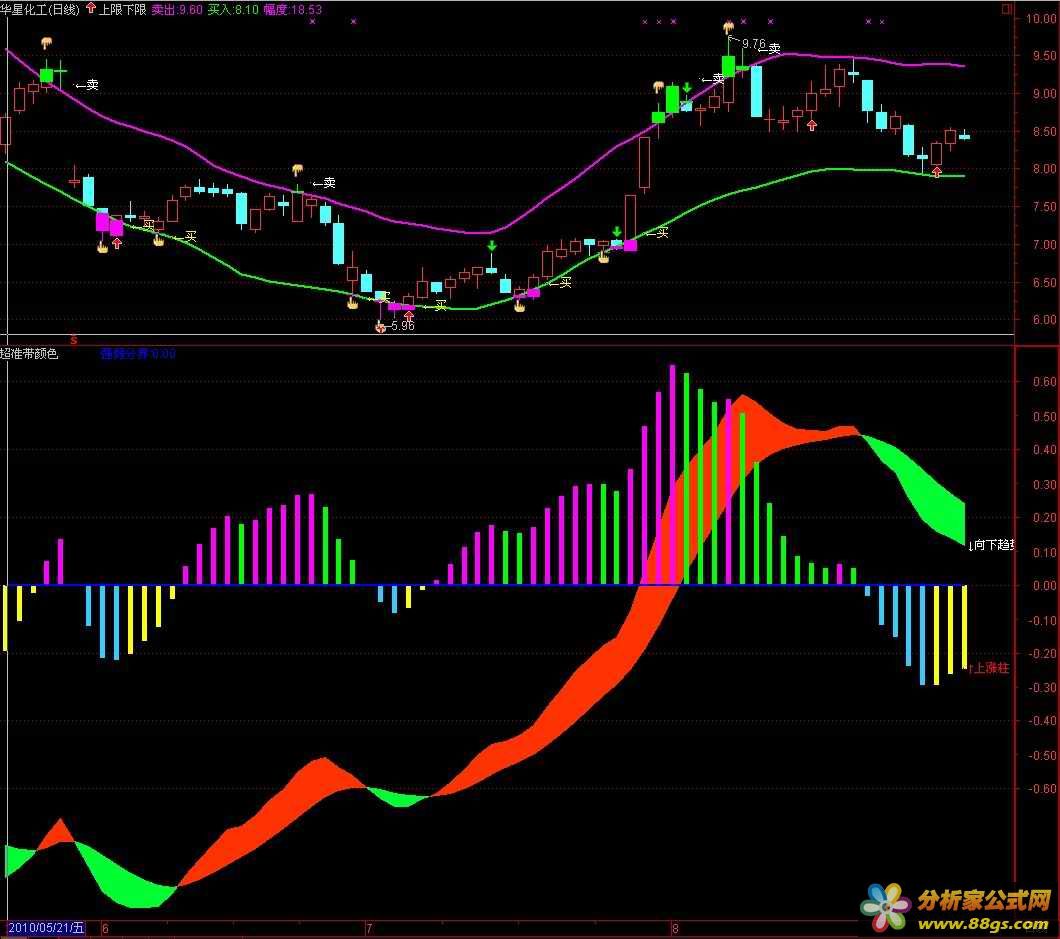Viewport: 1060px width, 939px height.
Task: Click small red square icon at top-right corner
Action: point(1007,9)
